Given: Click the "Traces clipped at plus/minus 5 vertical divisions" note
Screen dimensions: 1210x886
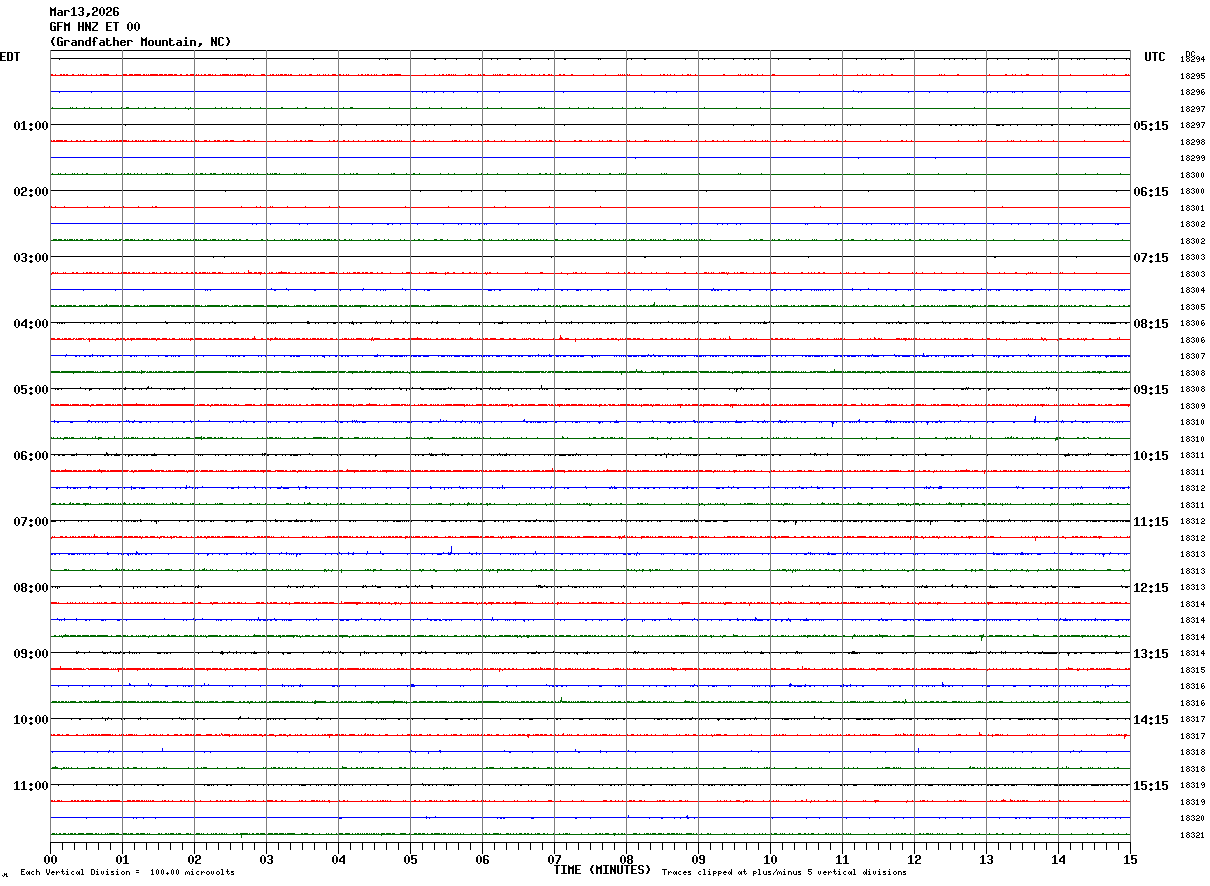Looking at the screenshot, I should click(784, 873).
